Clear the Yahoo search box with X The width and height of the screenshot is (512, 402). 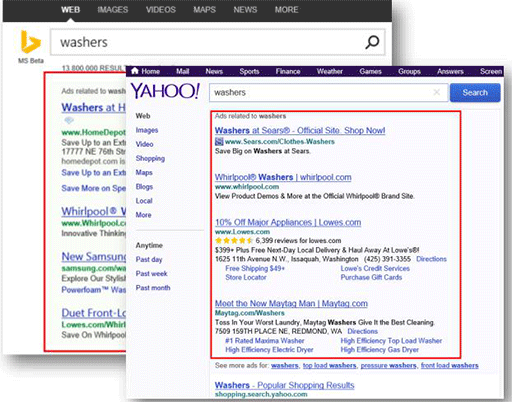[x=436, y=92]
